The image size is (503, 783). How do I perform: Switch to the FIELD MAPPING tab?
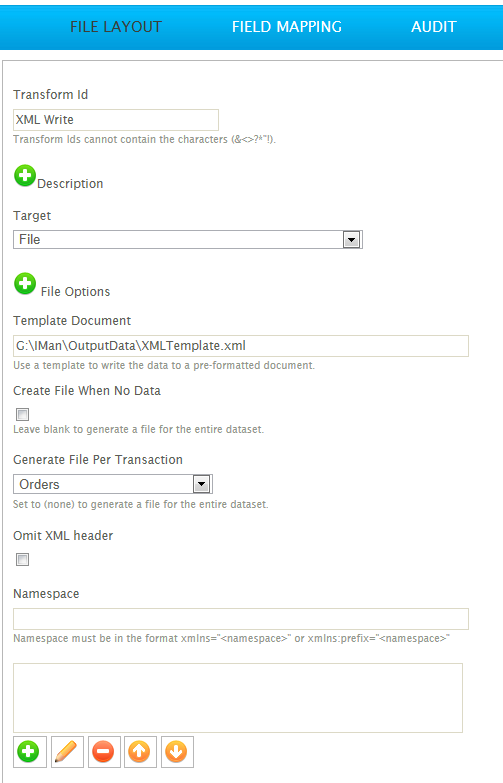[x=287, y=26]
